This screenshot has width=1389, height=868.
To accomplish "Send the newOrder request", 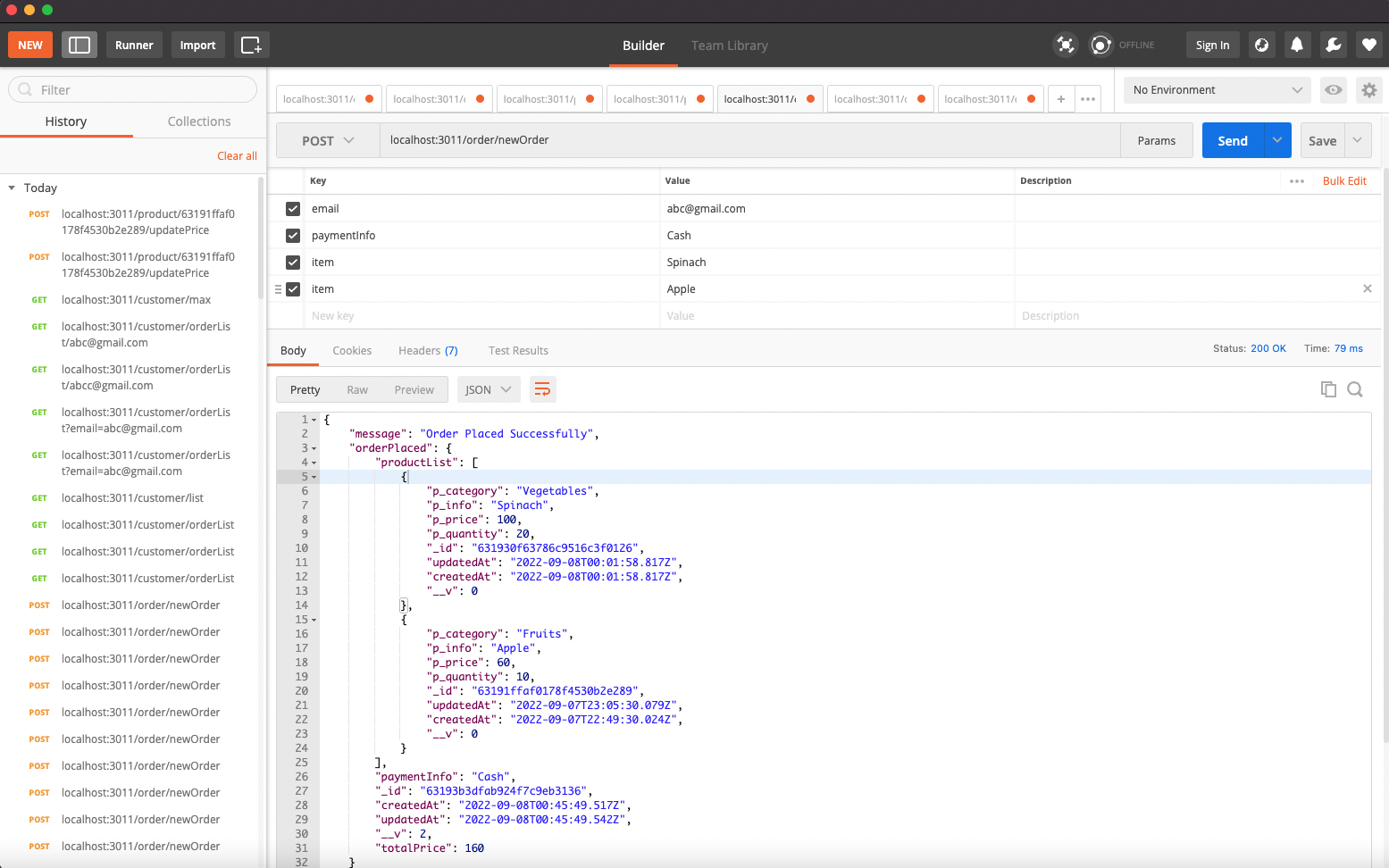I will coord(1231,140).
